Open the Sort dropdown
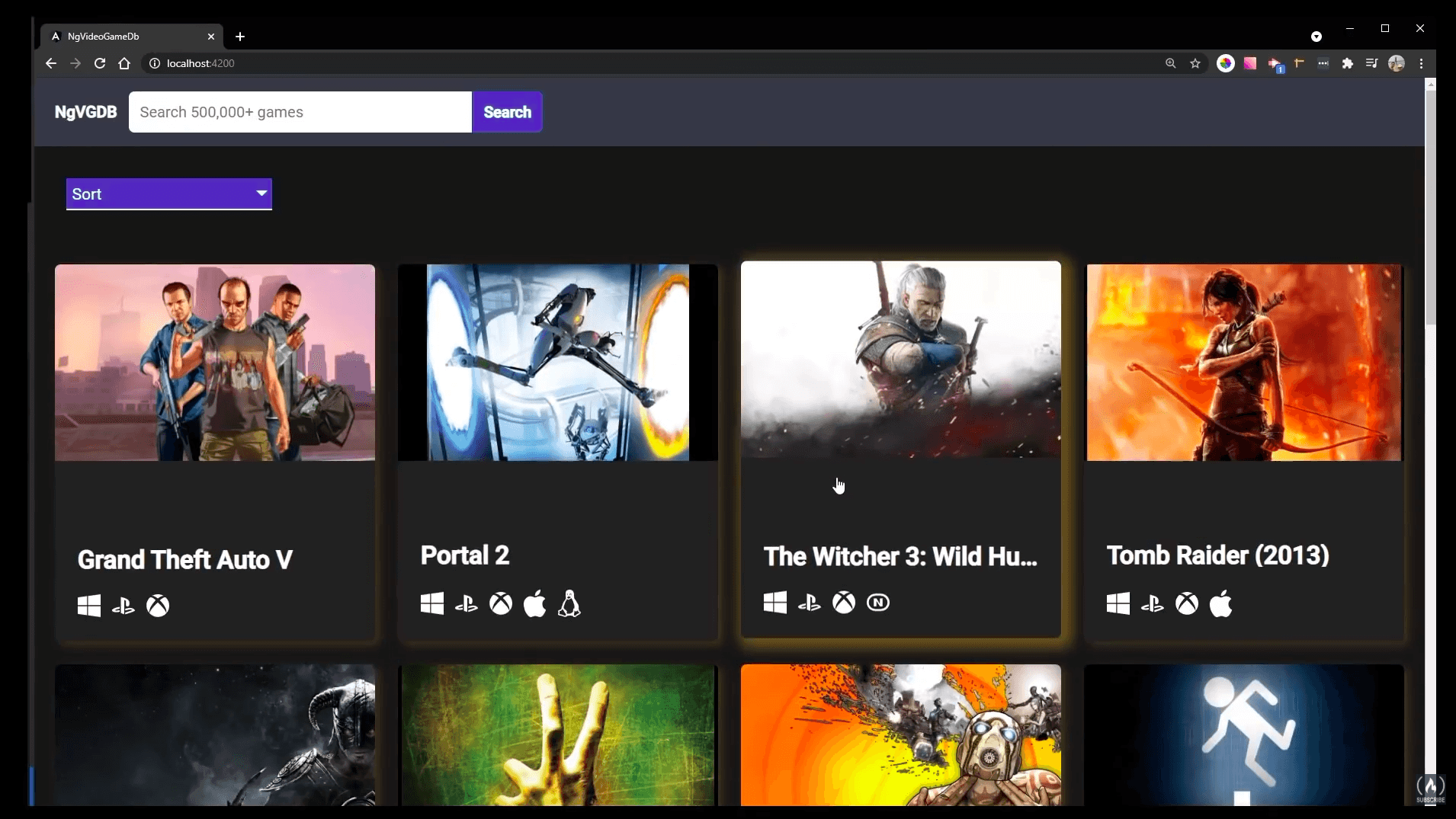Screen dimensions: 1456x819 pos(168,194)
